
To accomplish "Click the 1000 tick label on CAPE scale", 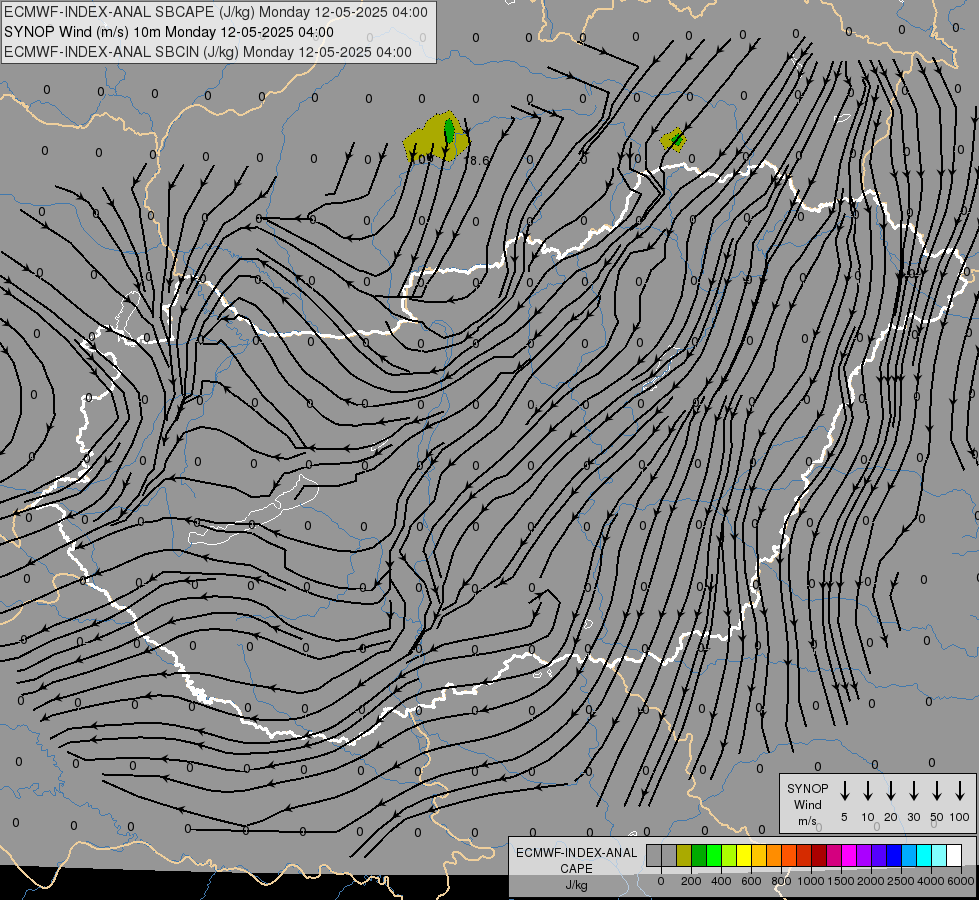I will (x=810, y=881).
